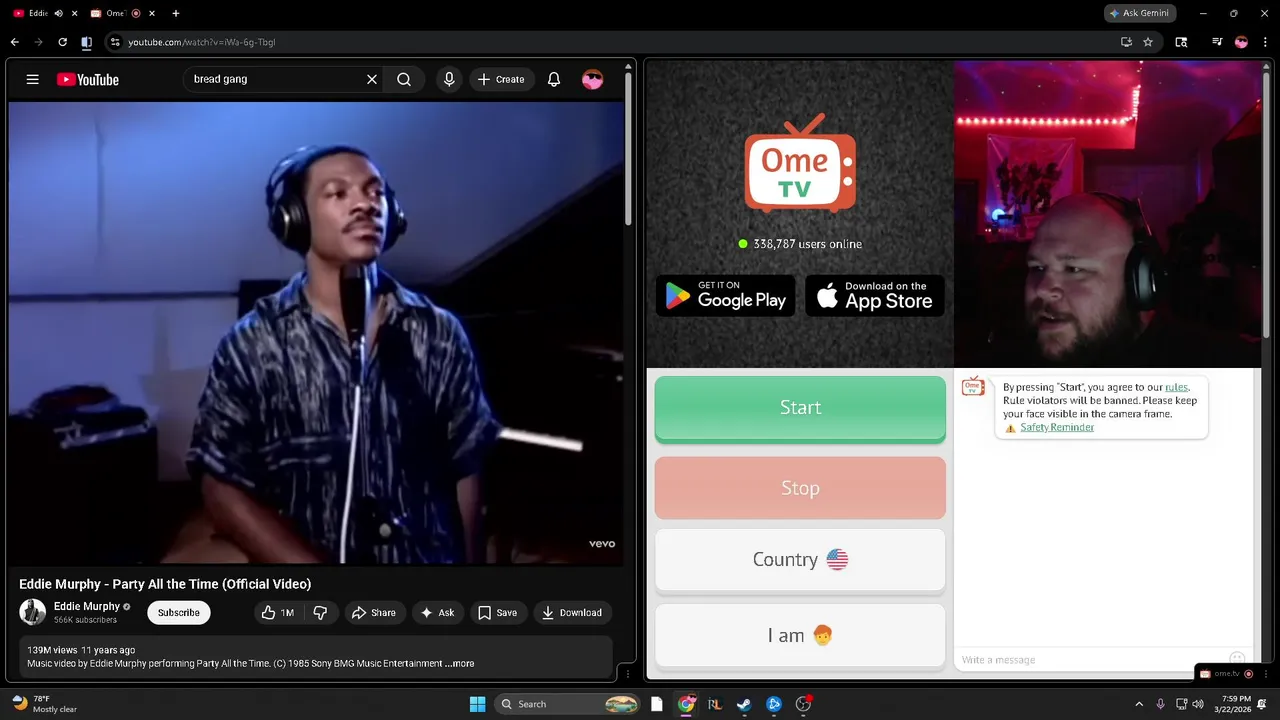This screenshot has height=720, width=1280.
Task: Click 'Write a message' chat field
Action: tap(1090, 660)
